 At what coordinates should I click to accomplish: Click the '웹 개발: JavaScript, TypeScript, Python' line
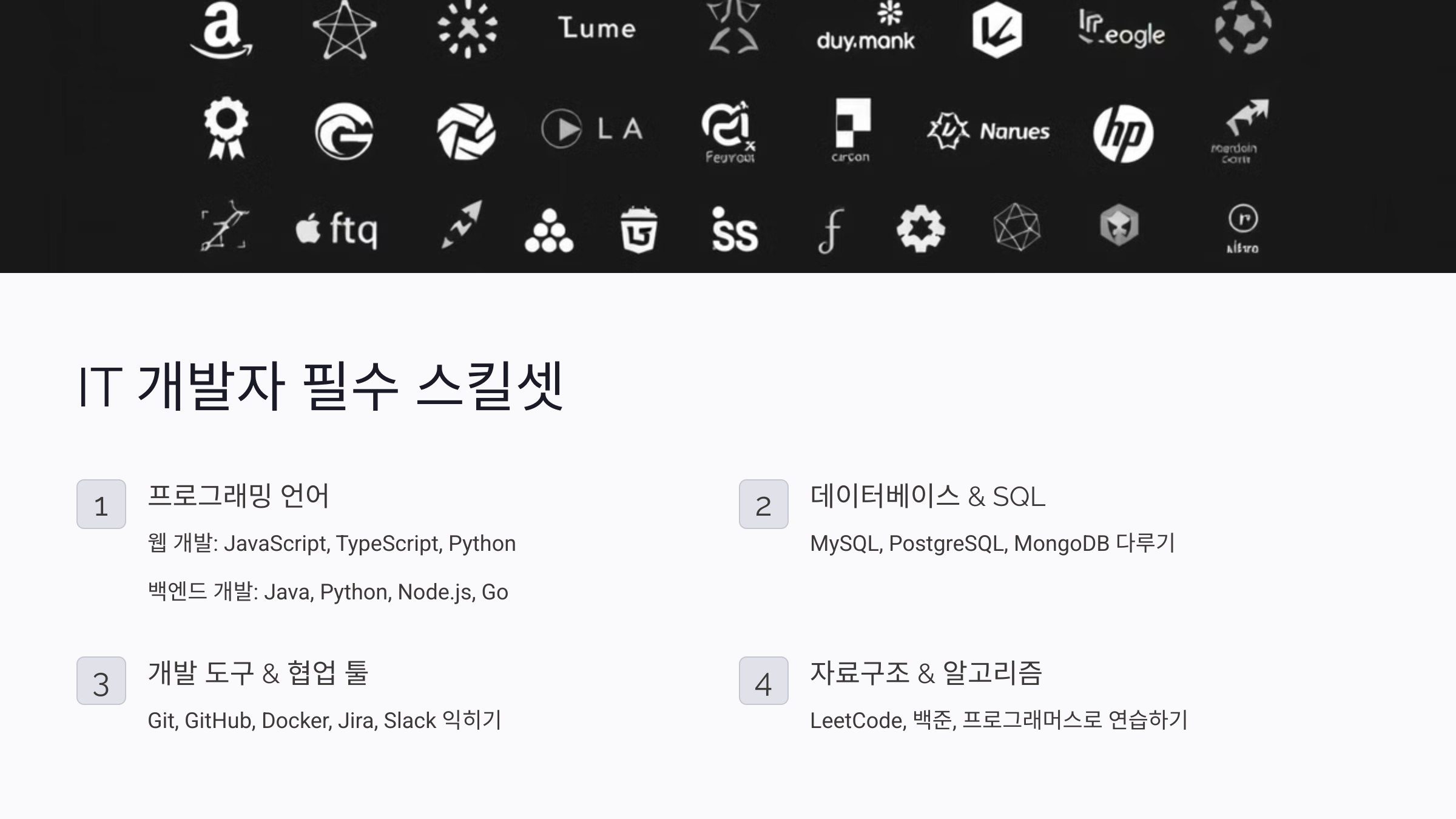(332, 543)
